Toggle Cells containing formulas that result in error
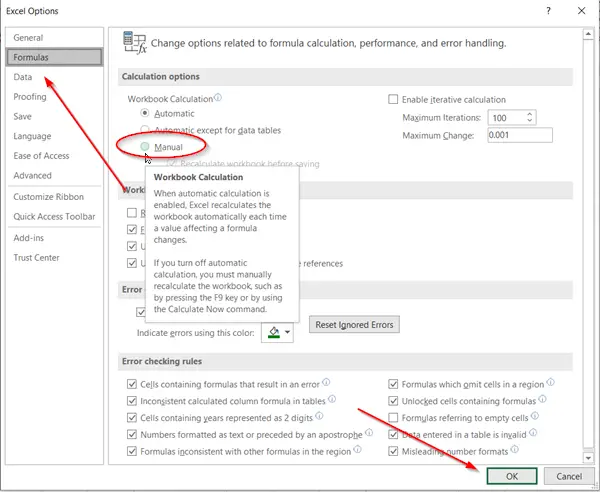 point(132,384)
